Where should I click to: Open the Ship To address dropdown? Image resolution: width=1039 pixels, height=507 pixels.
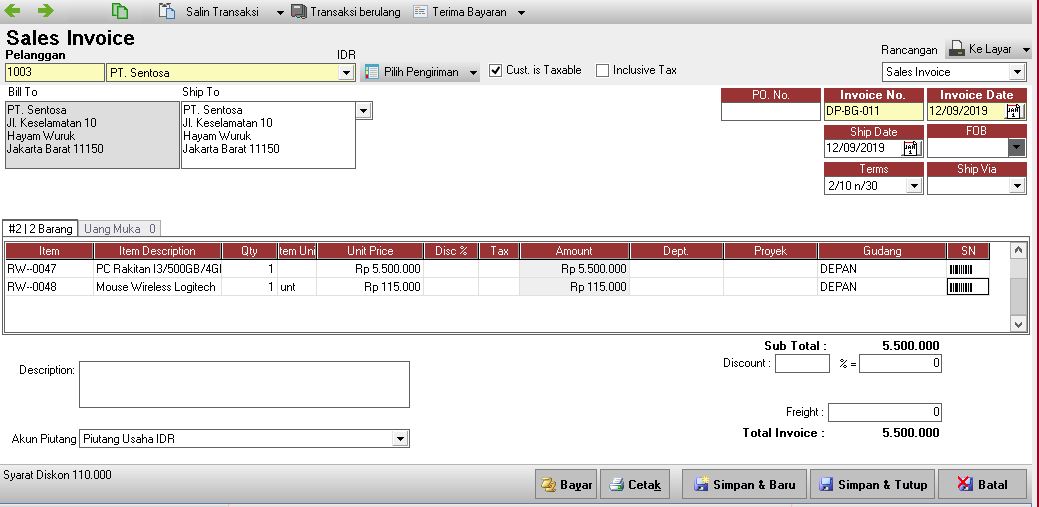[x=363, y=110]
